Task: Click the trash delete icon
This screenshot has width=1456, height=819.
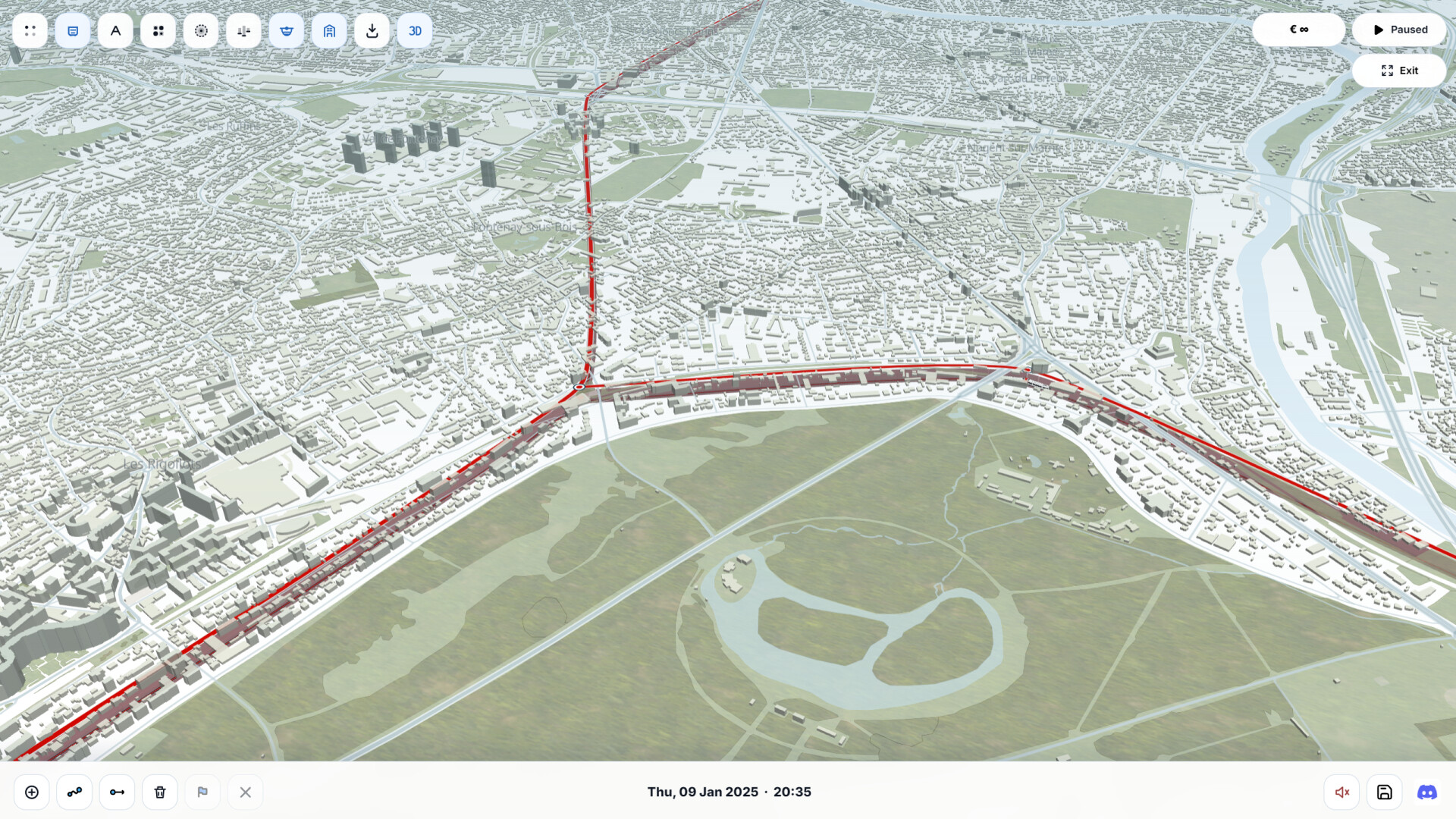Action: click(160, 792)
